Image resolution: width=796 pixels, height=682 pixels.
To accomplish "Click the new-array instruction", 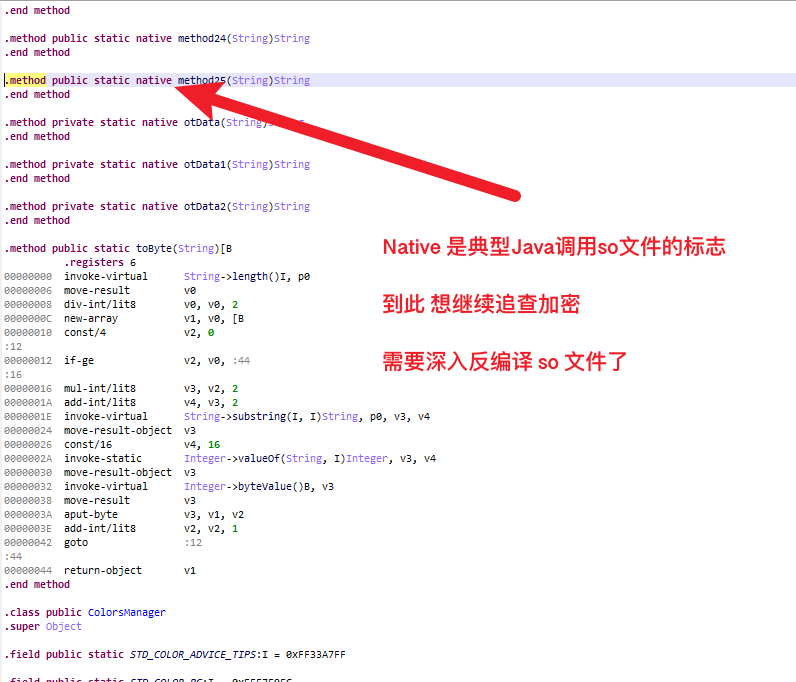I will 91,318.
